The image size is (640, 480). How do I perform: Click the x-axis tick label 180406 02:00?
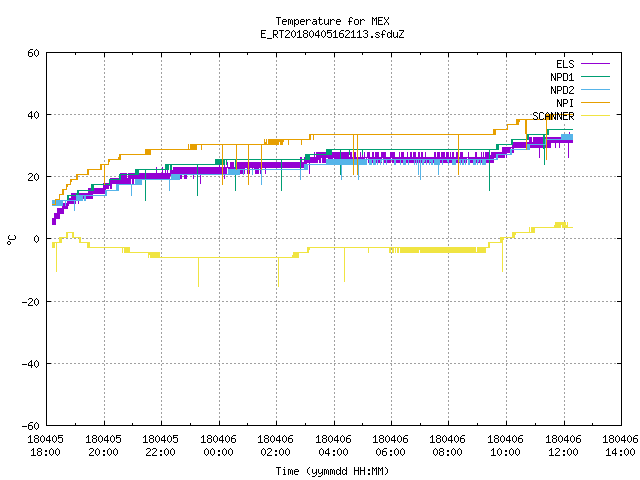click(x=276, y=446)
